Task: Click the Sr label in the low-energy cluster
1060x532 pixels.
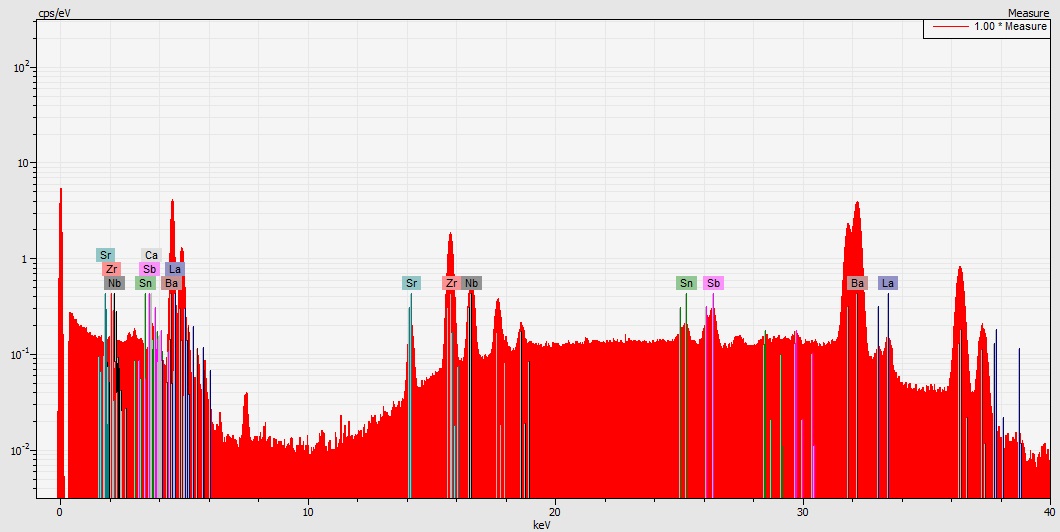Action: [x=105, y=255]
